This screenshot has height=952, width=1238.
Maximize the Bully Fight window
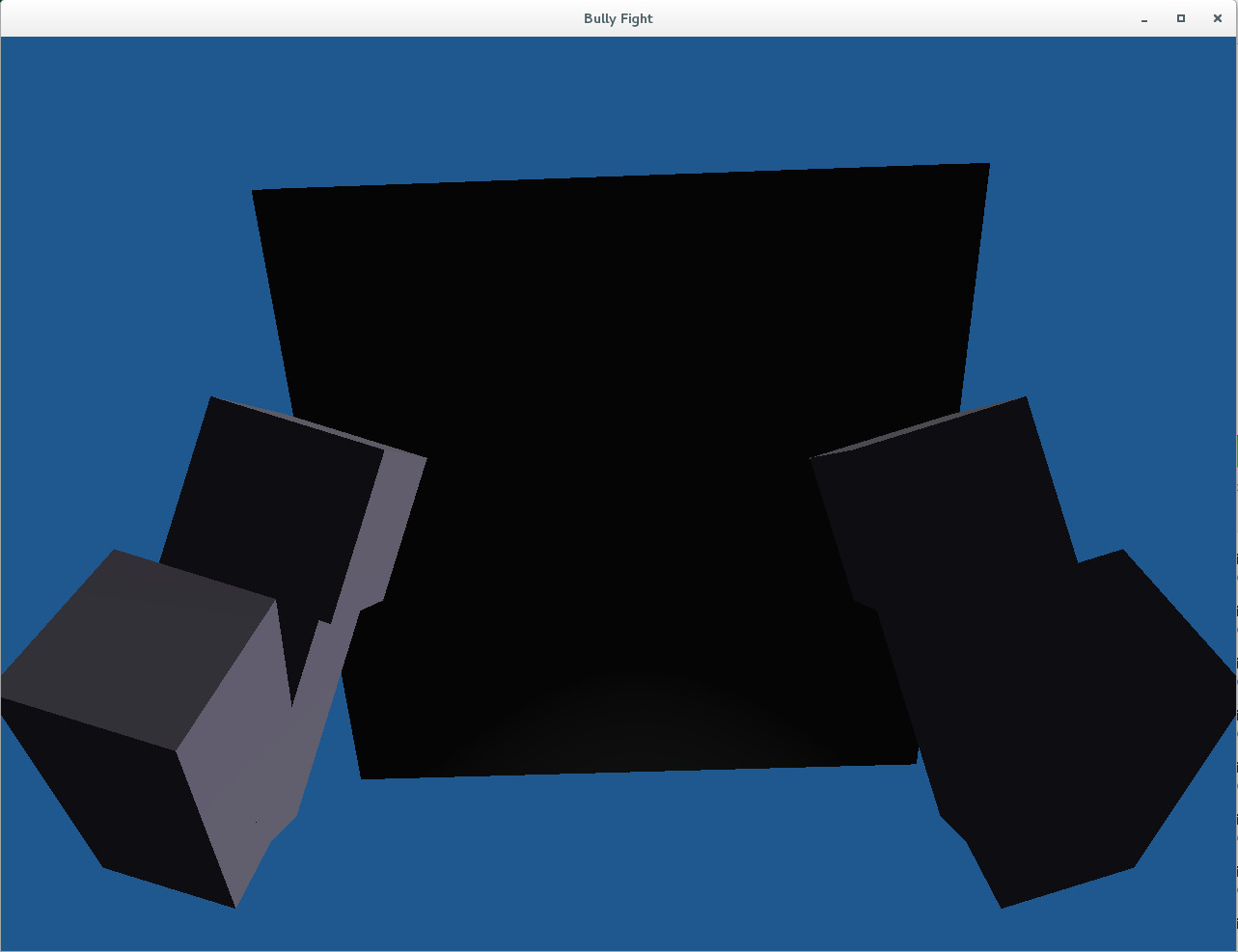point(1181,18)
